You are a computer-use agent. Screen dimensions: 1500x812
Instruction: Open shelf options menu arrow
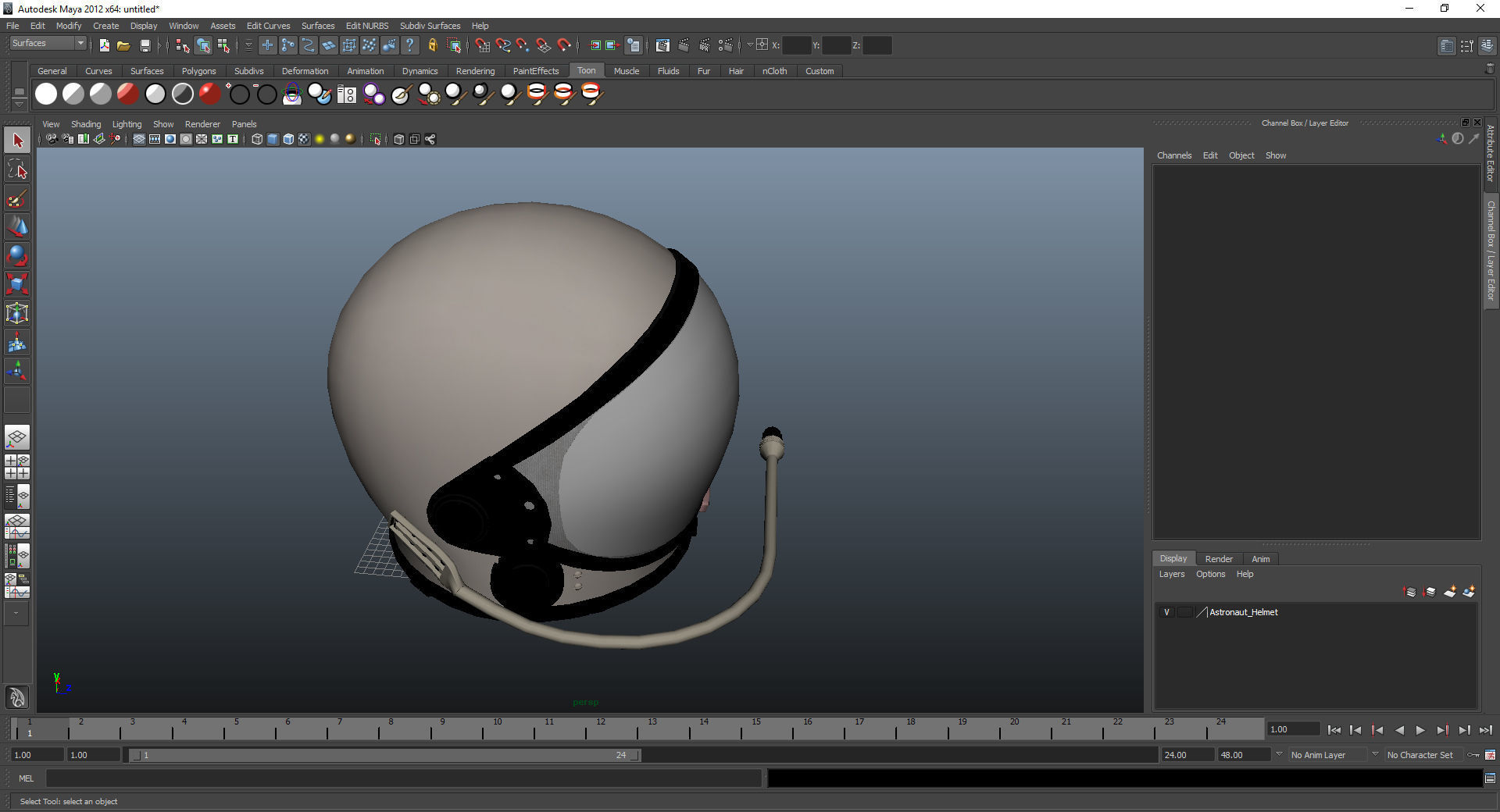[19, 105]
